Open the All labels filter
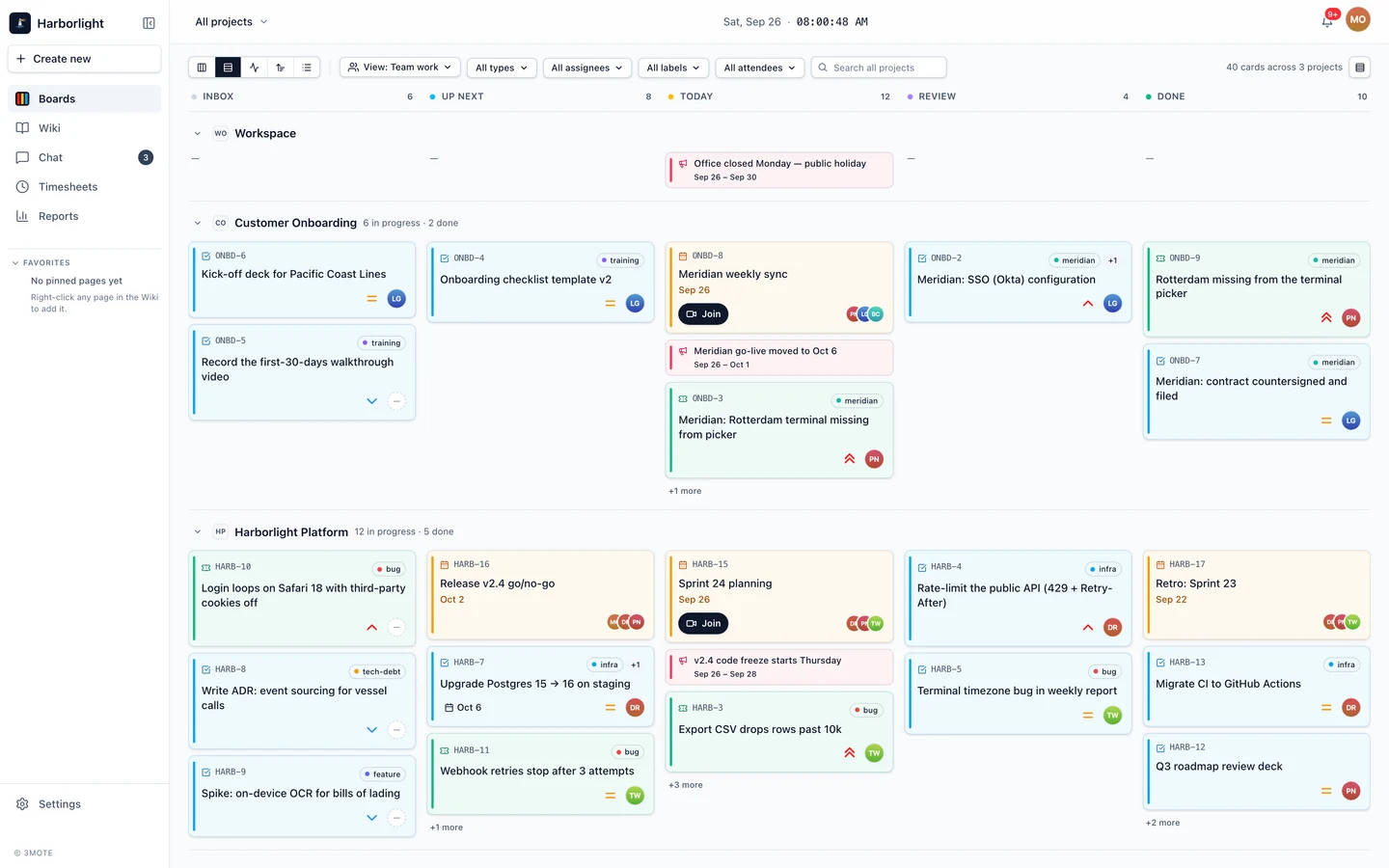Screen dimensions: 1389x868 pos(673,68)
